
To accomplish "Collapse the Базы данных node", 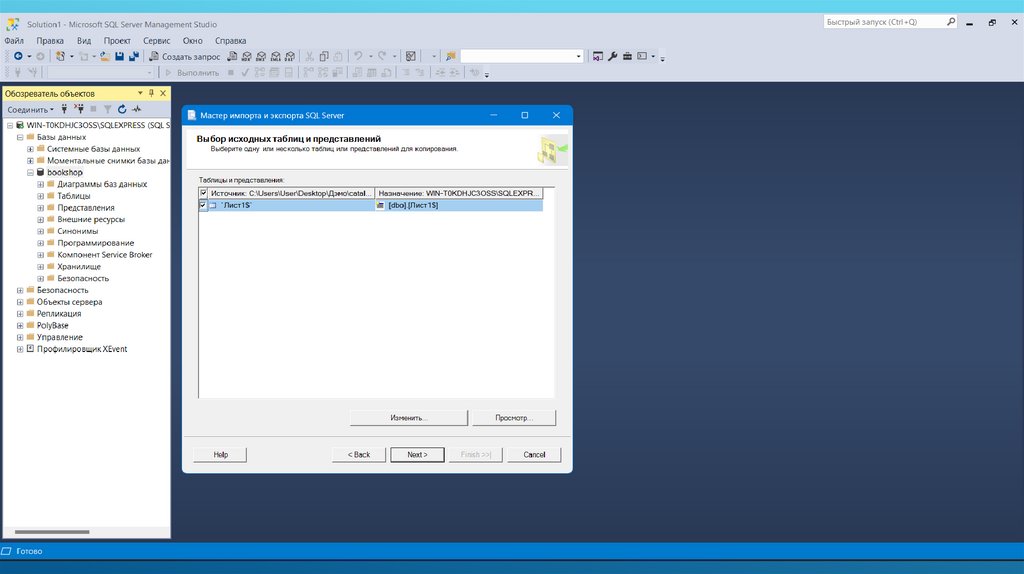I will pos(20,137).
